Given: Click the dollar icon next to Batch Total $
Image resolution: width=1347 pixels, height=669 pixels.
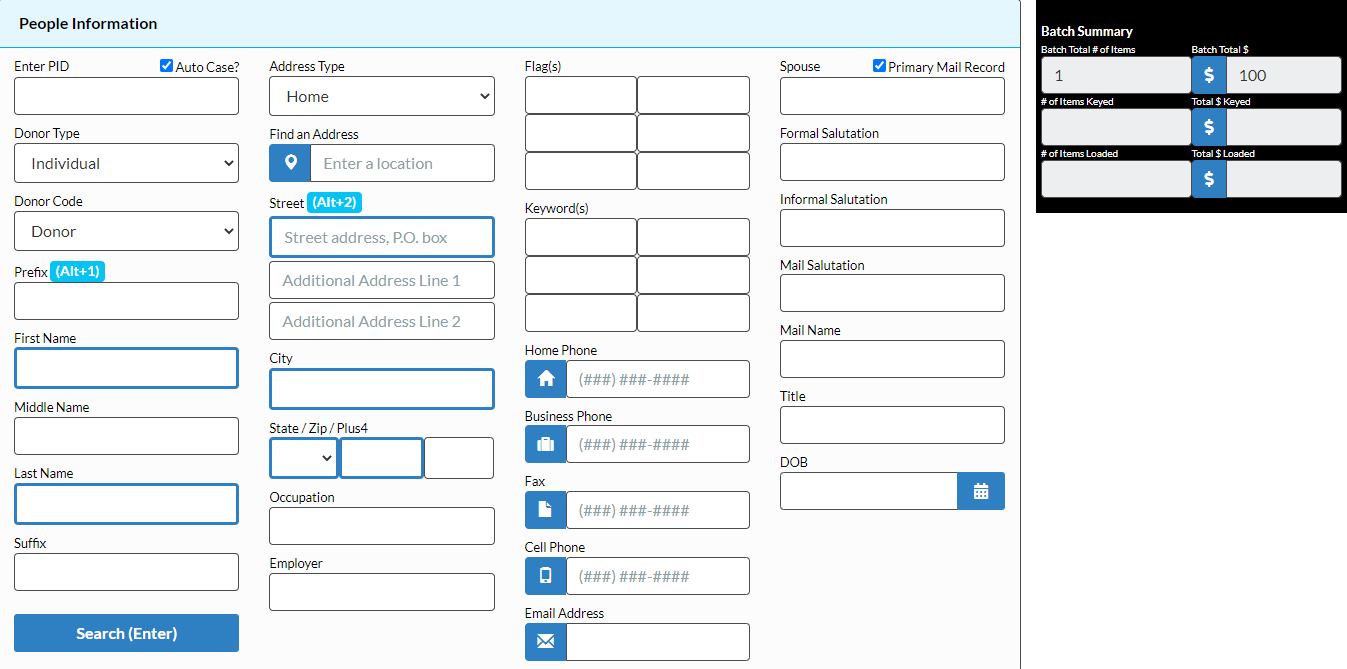Looking at the screenshot, I should 1209,74.
